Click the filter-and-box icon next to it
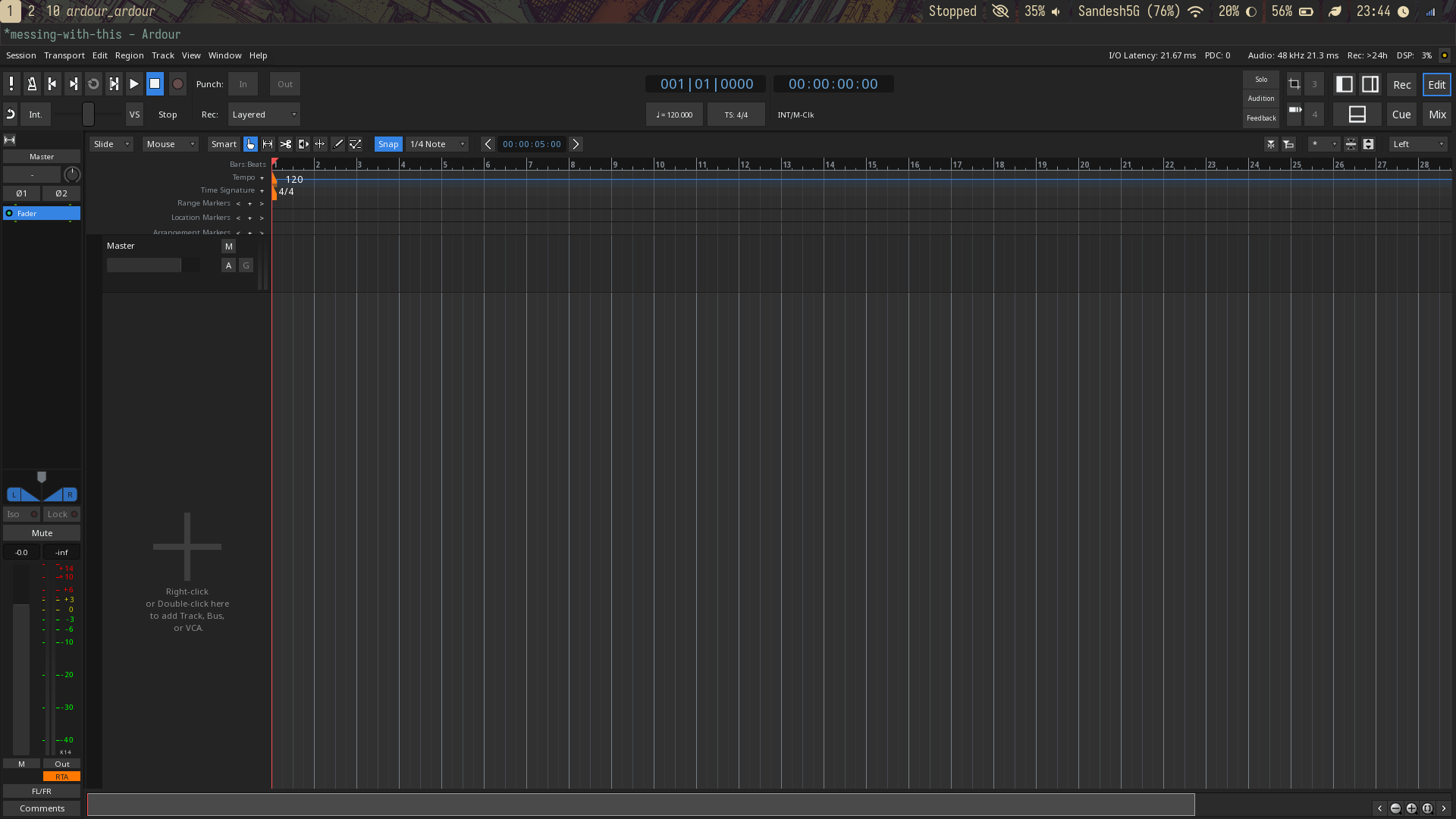Screen dimensions: 1456x819 [1288, 144]
